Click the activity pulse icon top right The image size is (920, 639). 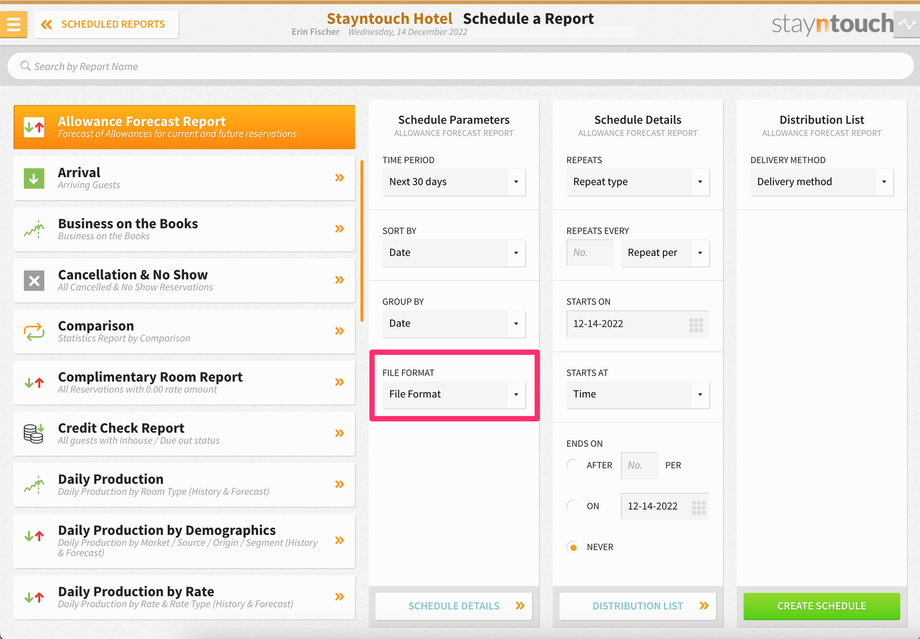907,25
